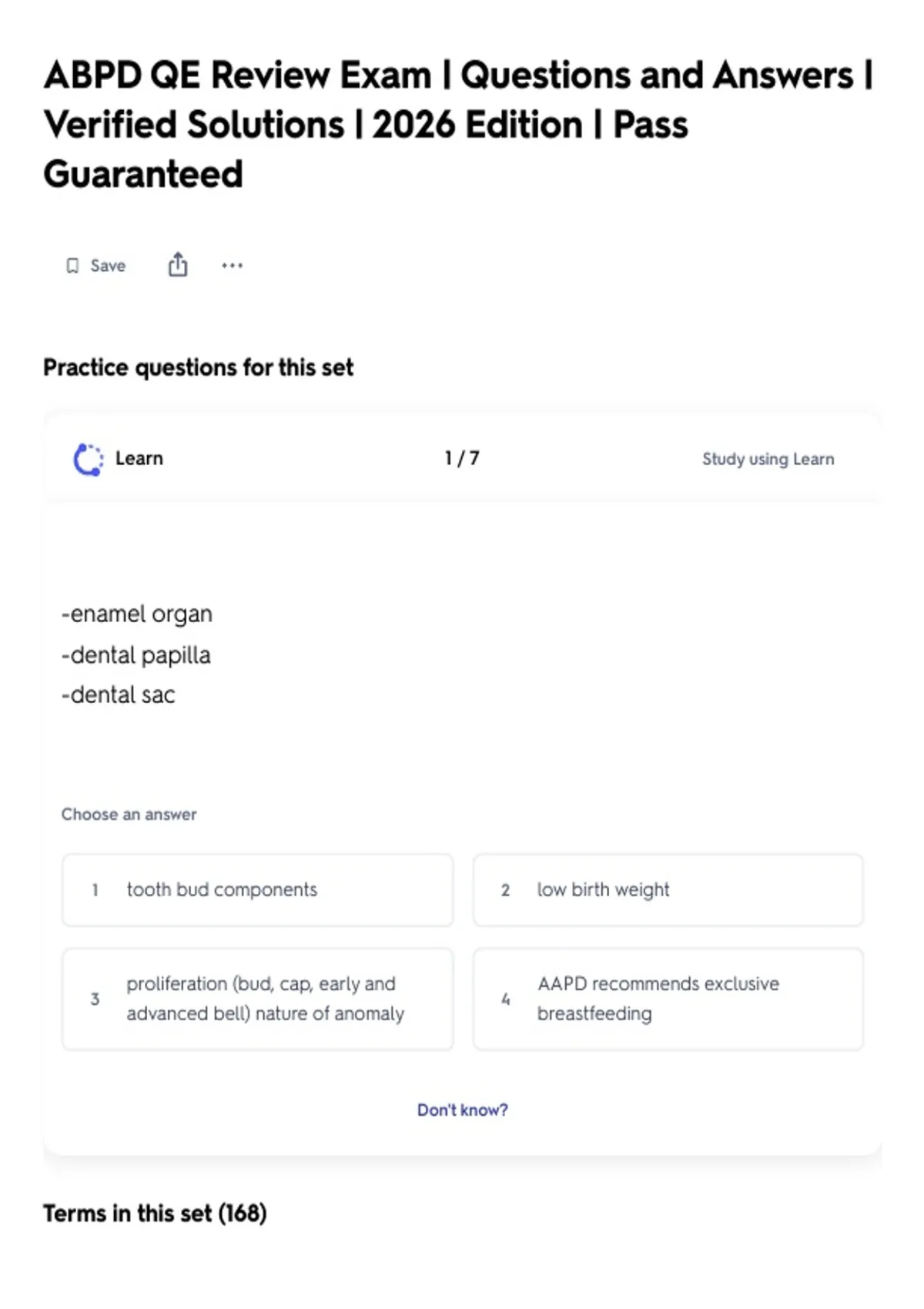The width and height of the screenshot is (924, 1309).
Task: Select answer 'tooth bud components'
Action: click(257, 890)
